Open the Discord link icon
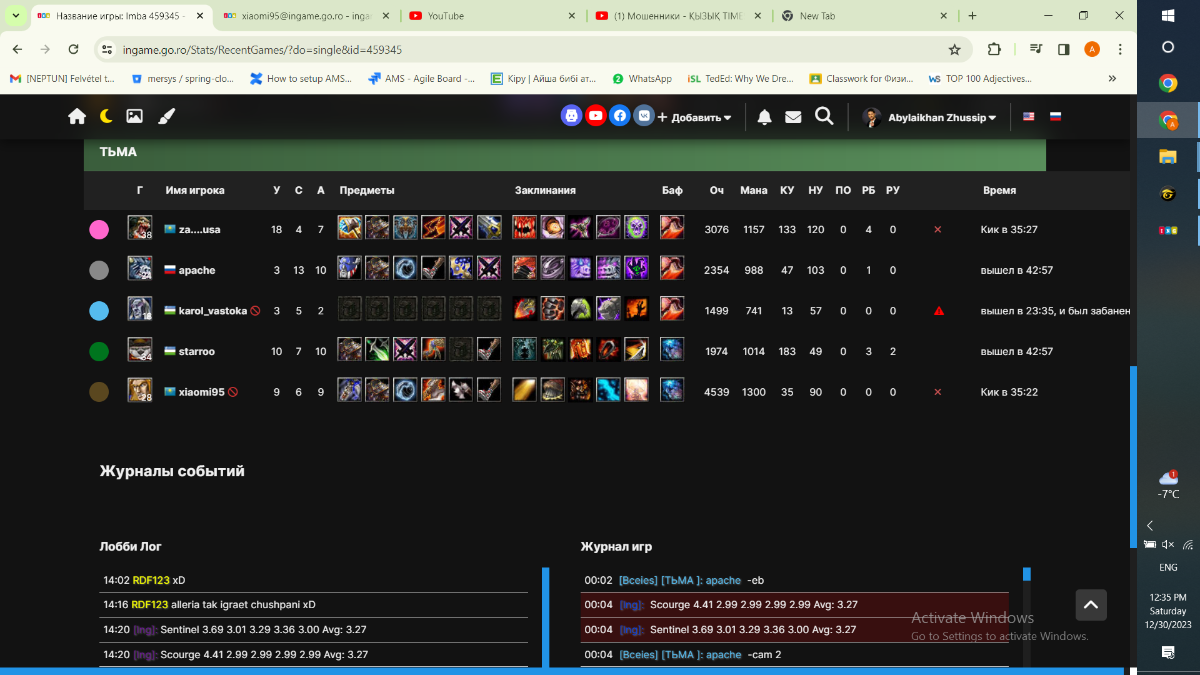The image size is (1200, 675). tap(571, 116)
